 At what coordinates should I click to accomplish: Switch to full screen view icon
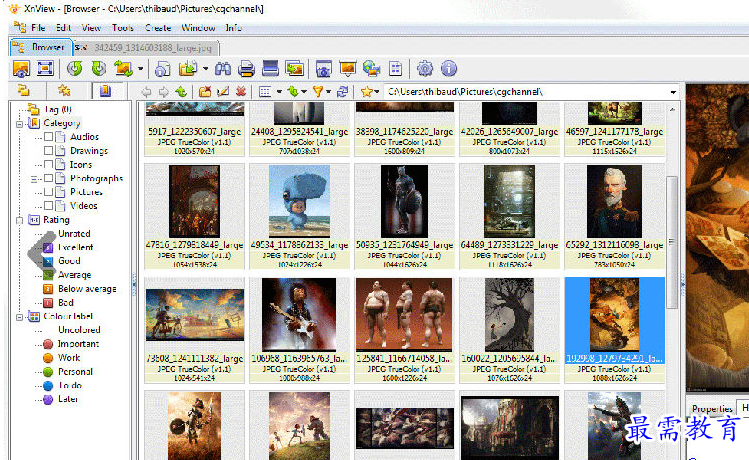pyautogui.click(x=45, y=69)
